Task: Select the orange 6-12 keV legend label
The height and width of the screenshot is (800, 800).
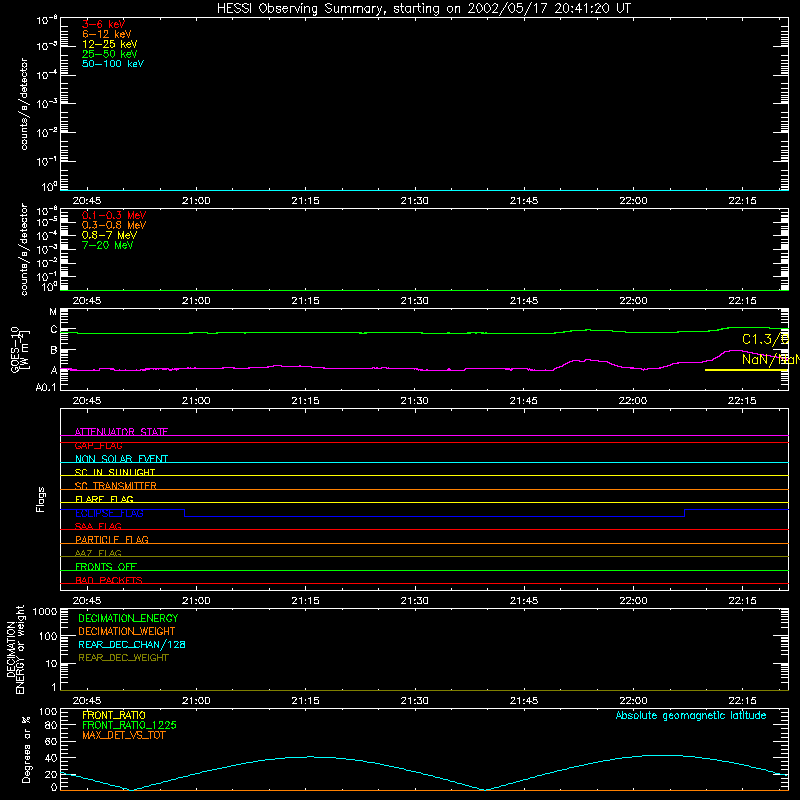Action: click(107, 34)
